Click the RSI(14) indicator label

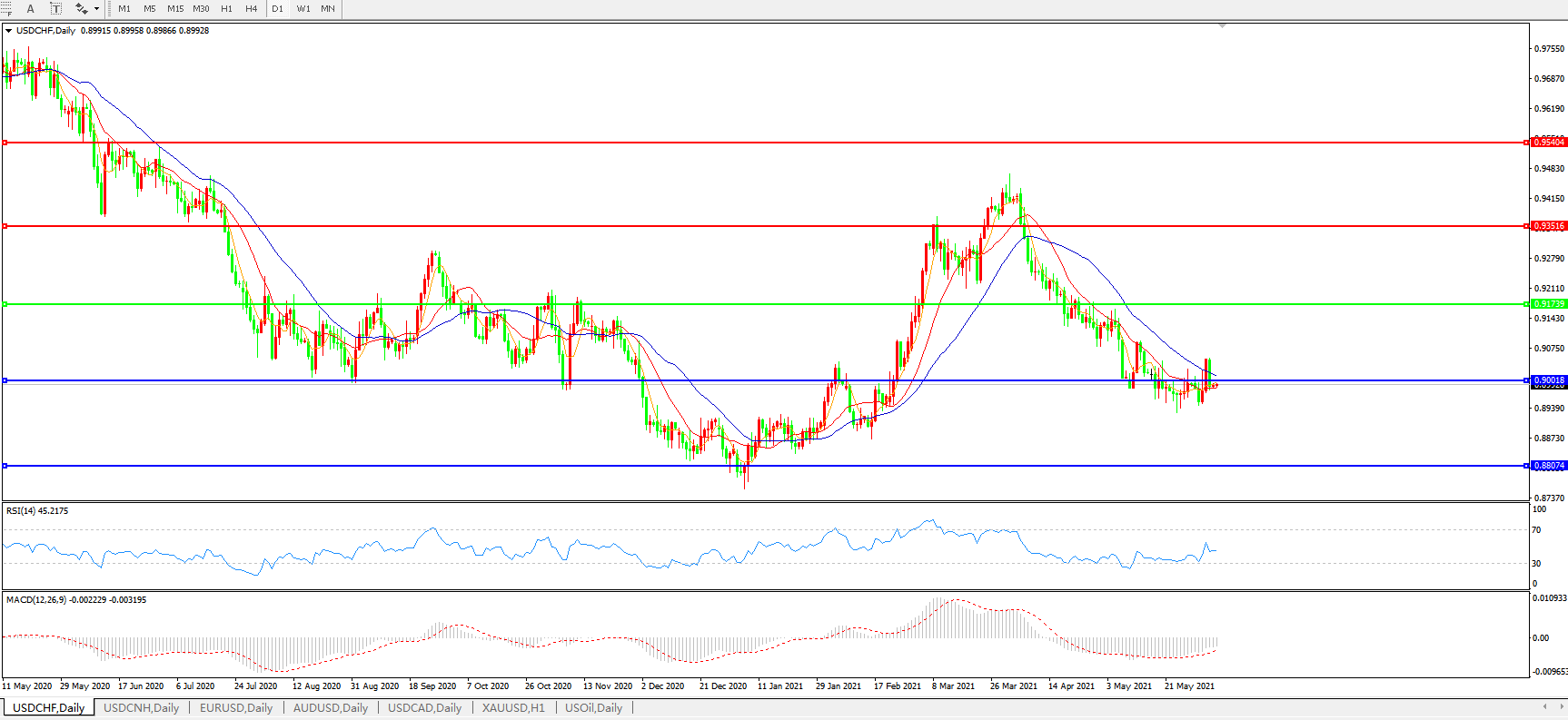click(x=36, y=511)
